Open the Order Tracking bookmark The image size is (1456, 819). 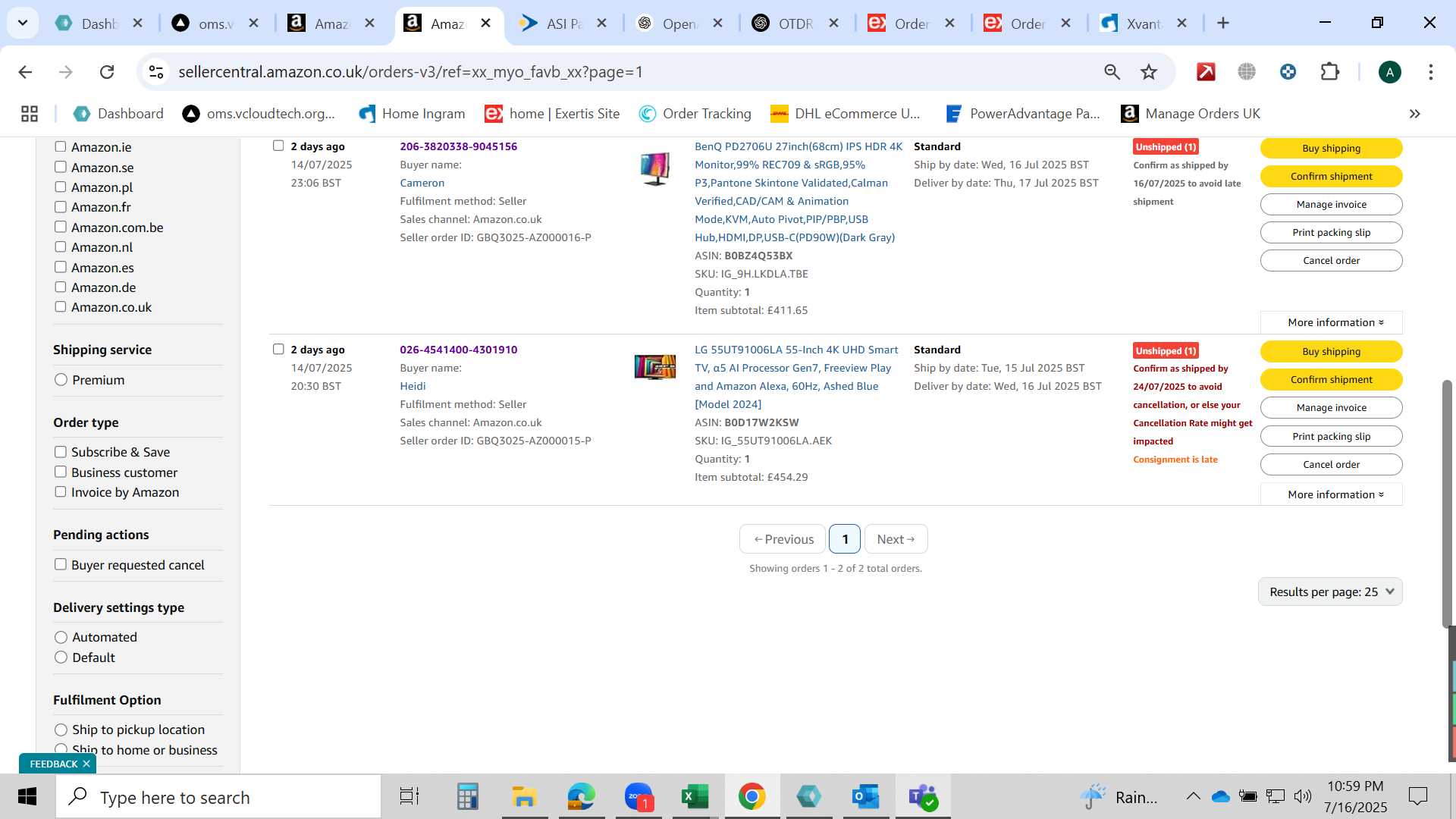point(695,114)
